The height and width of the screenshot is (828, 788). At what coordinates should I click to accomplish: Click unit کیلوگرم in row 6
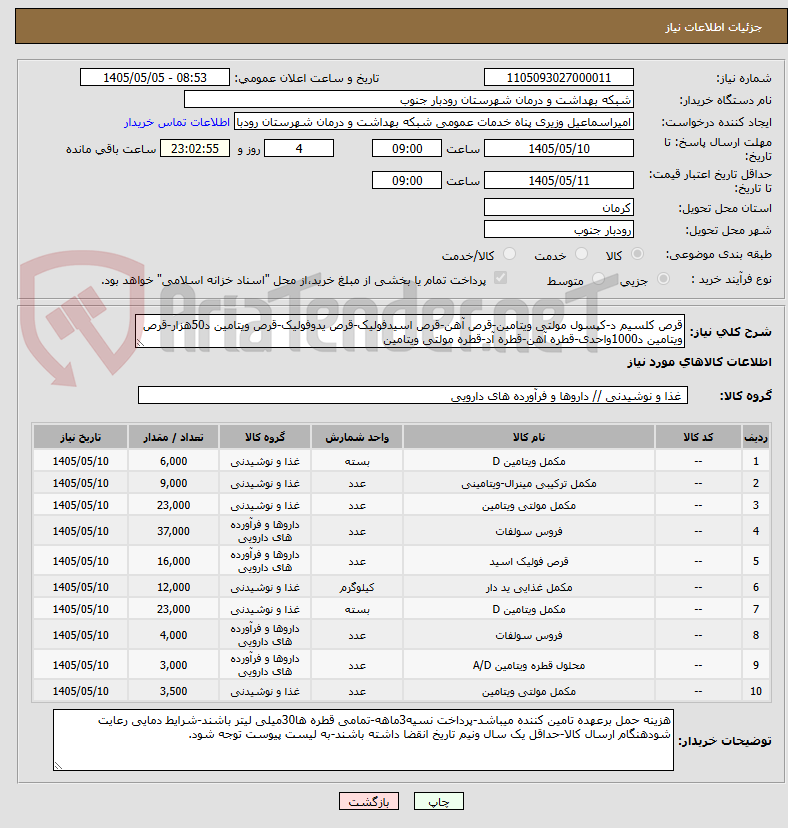(x=357, y=587)
